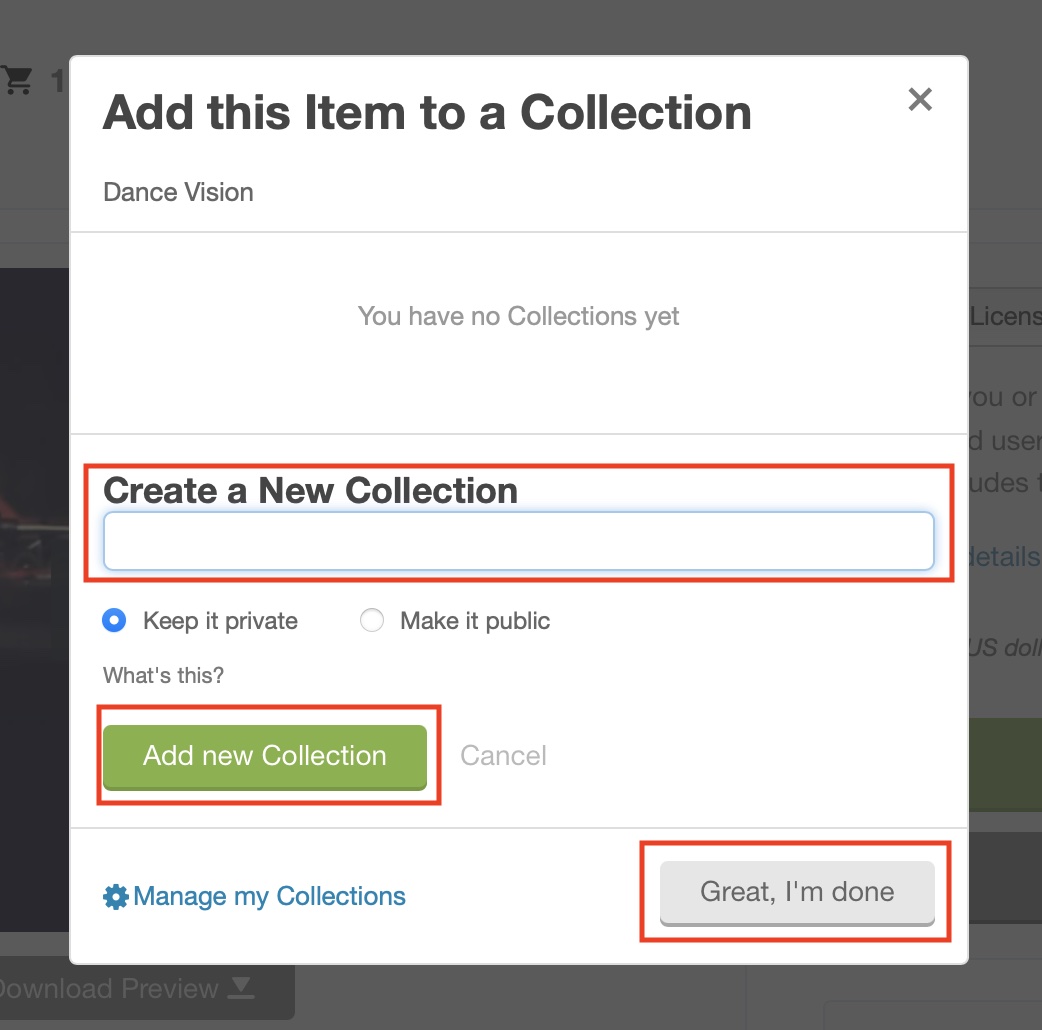Click the Great, I'm done button
Viewport: 1042px width, 1030px height.
click(x=796, y=892)
